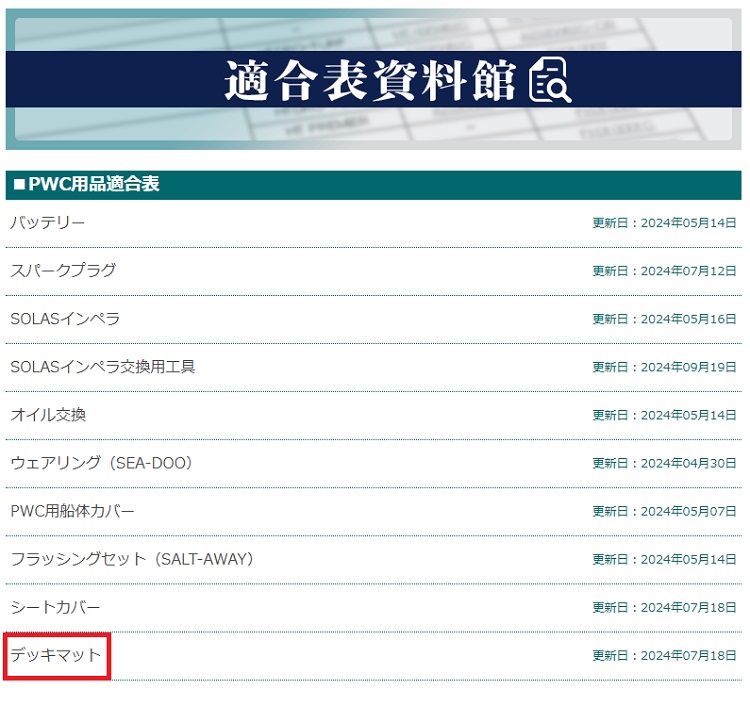Click the 2024年09月19日 update date
This screenshot has height=706, width=750.
[x=664, y=367]
